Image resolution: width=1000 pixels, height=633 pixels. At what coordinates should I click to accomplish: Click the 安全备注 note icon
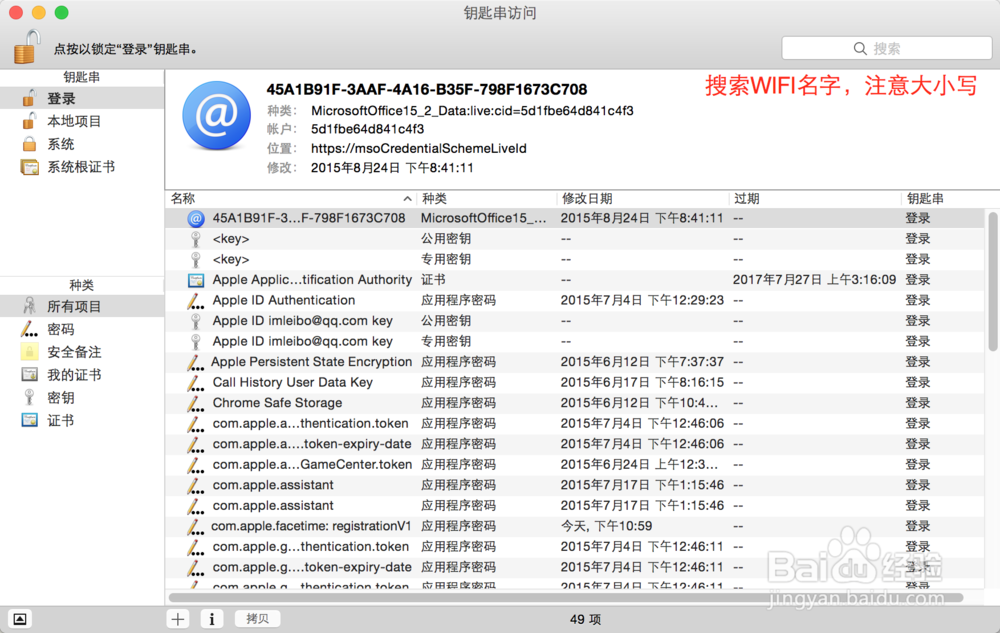click(29, 352)
